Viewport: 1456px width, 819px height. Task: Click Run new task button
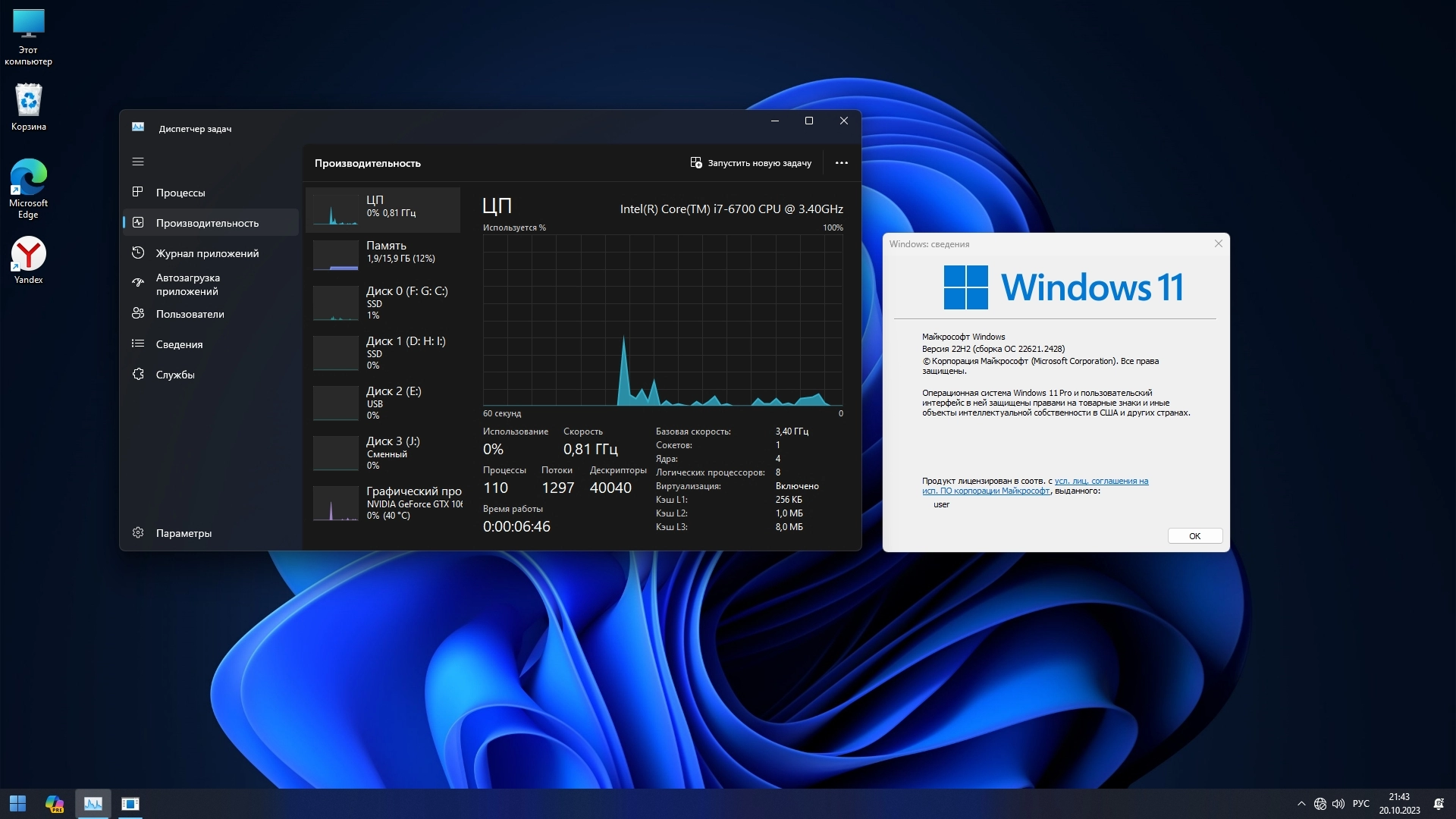pos(751,163)
